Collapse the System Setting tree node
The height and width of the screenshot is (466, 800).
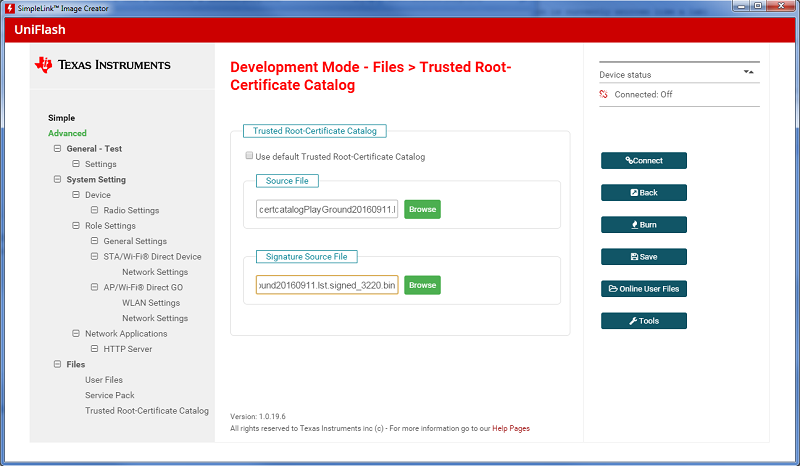click(57, 180)
